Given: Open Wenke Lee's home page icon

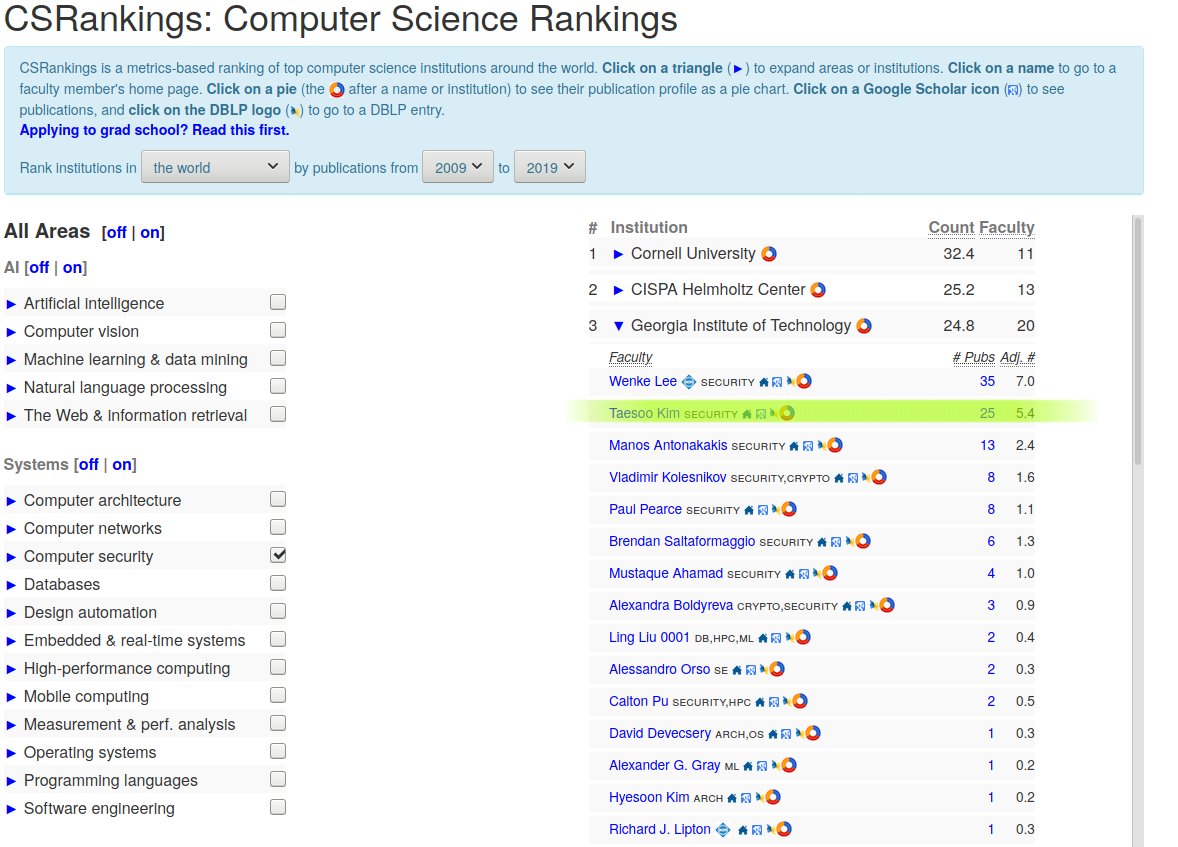Looking at the screenshot, I should pos(764,383).
